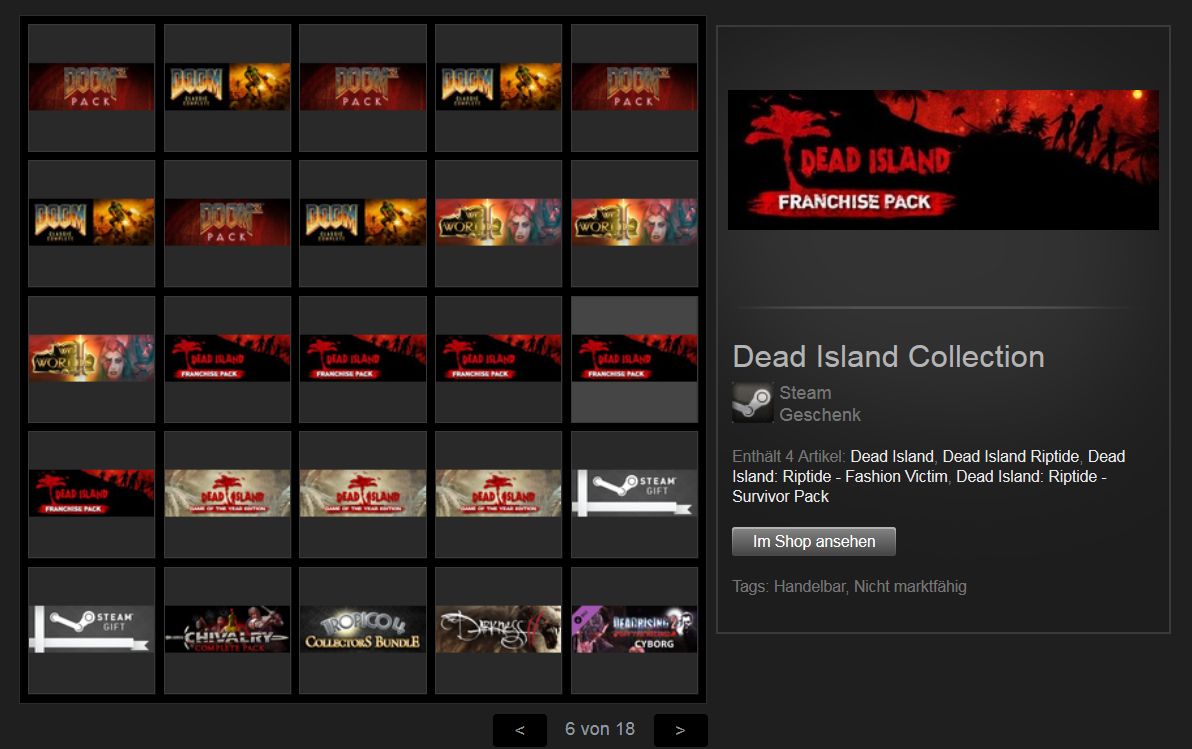The height and width of the screenshot is (749, 1192).
Task: Select the Dead Island GOTY item beside Steam Gift
Action: pos(499,494)
